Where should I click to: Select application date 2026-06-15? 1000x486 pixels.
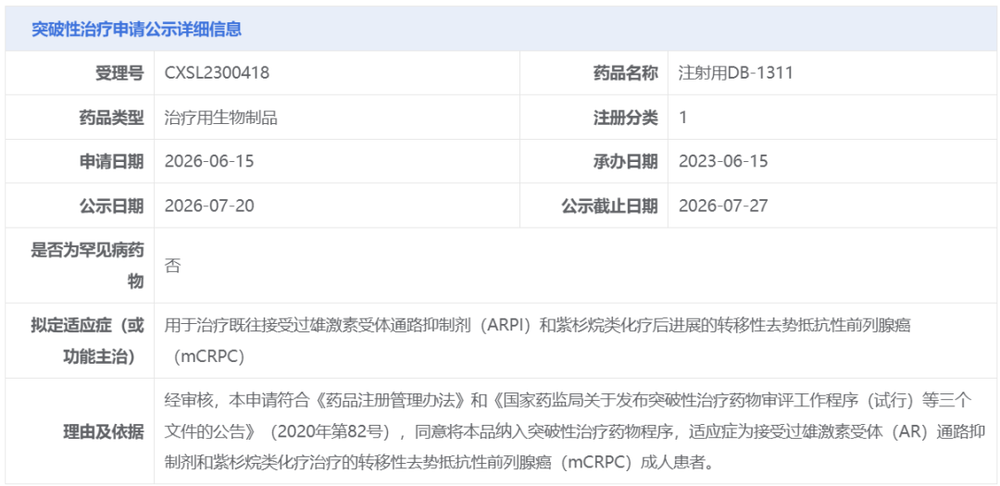point(209,161)
